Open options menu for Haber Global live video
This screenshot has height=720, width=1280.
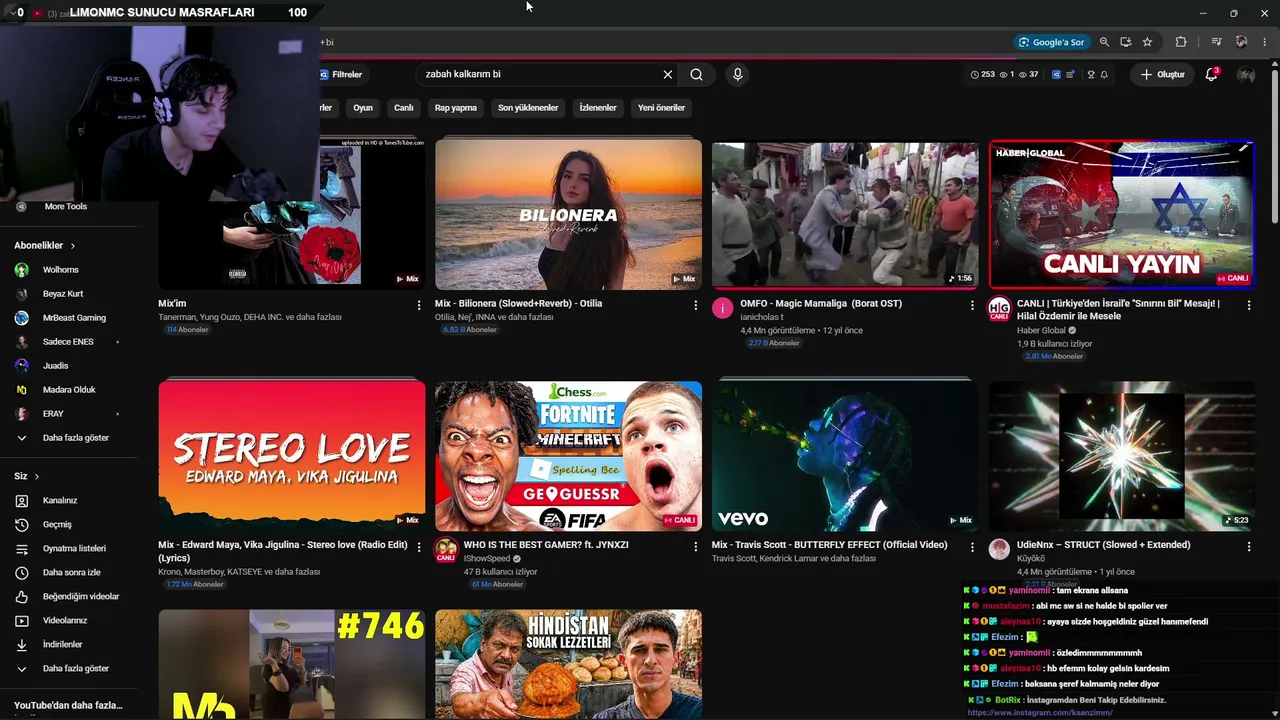(x=1249, y=305)
